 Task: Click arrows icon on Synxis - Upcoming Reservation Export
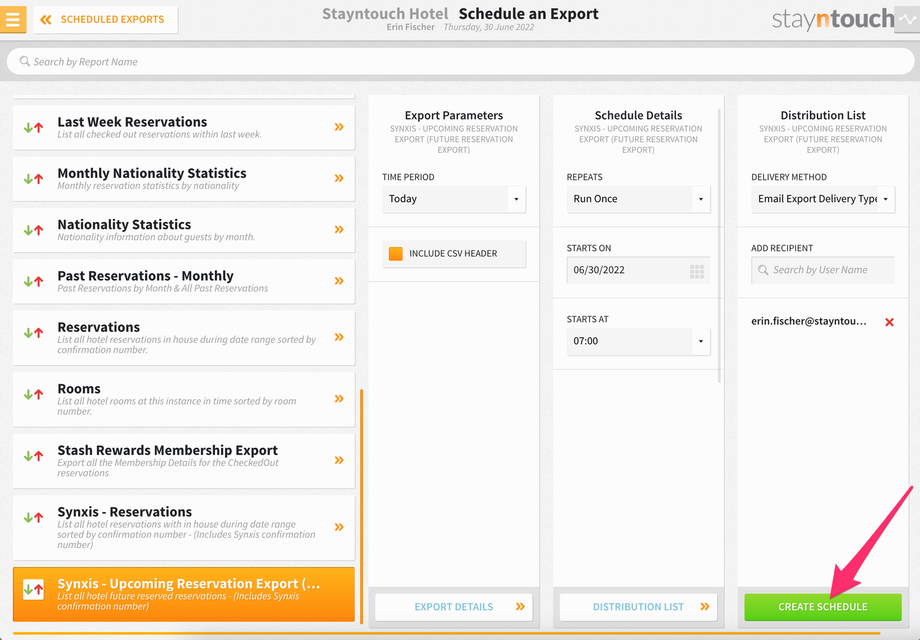33,589
